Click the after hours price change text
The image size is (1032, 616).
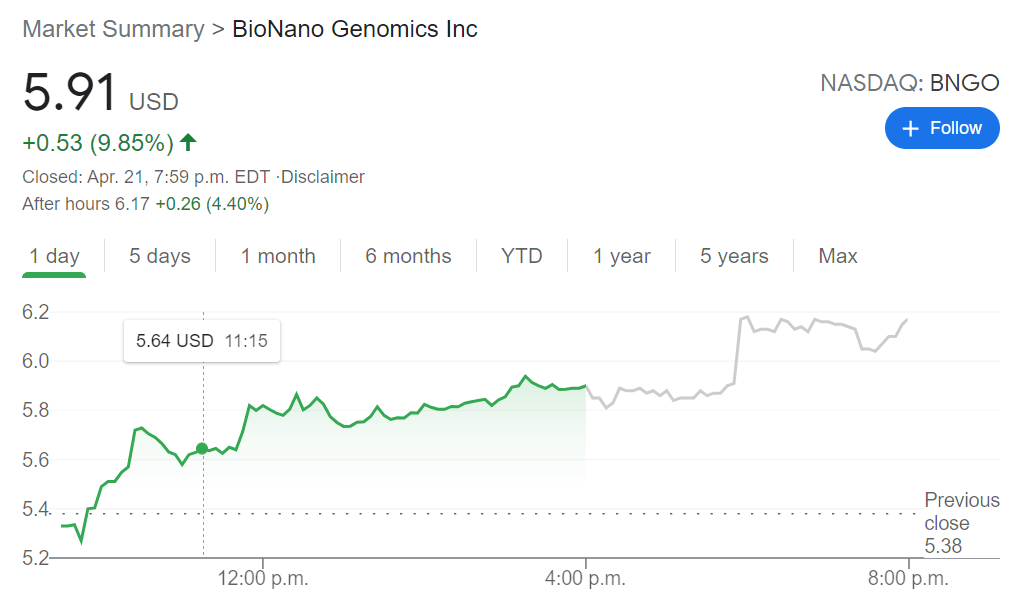pyautogui.click(x=147, y=203)
